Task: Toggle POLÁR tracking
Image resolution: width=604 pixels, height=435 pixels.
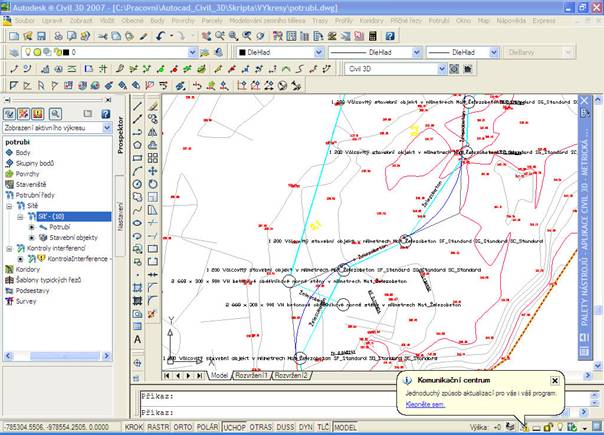Action: point(208,427)
